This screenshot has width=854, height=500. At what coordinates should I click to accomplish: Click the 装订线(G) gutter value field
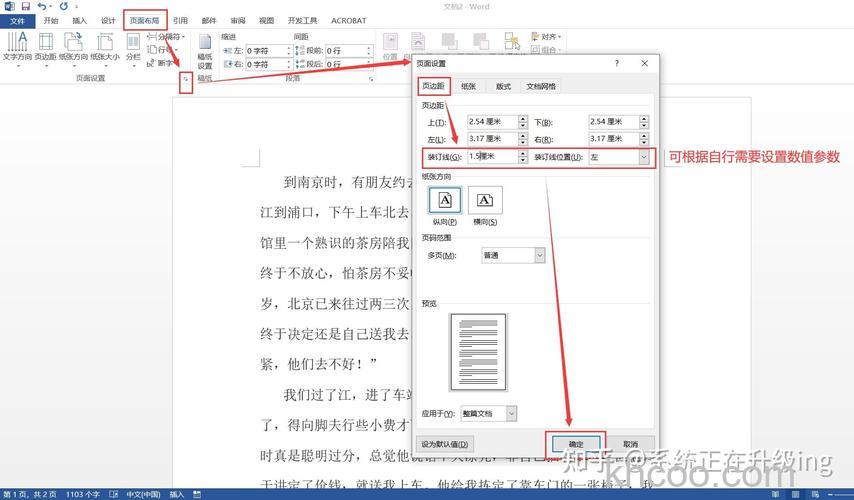tap(493, 156)
